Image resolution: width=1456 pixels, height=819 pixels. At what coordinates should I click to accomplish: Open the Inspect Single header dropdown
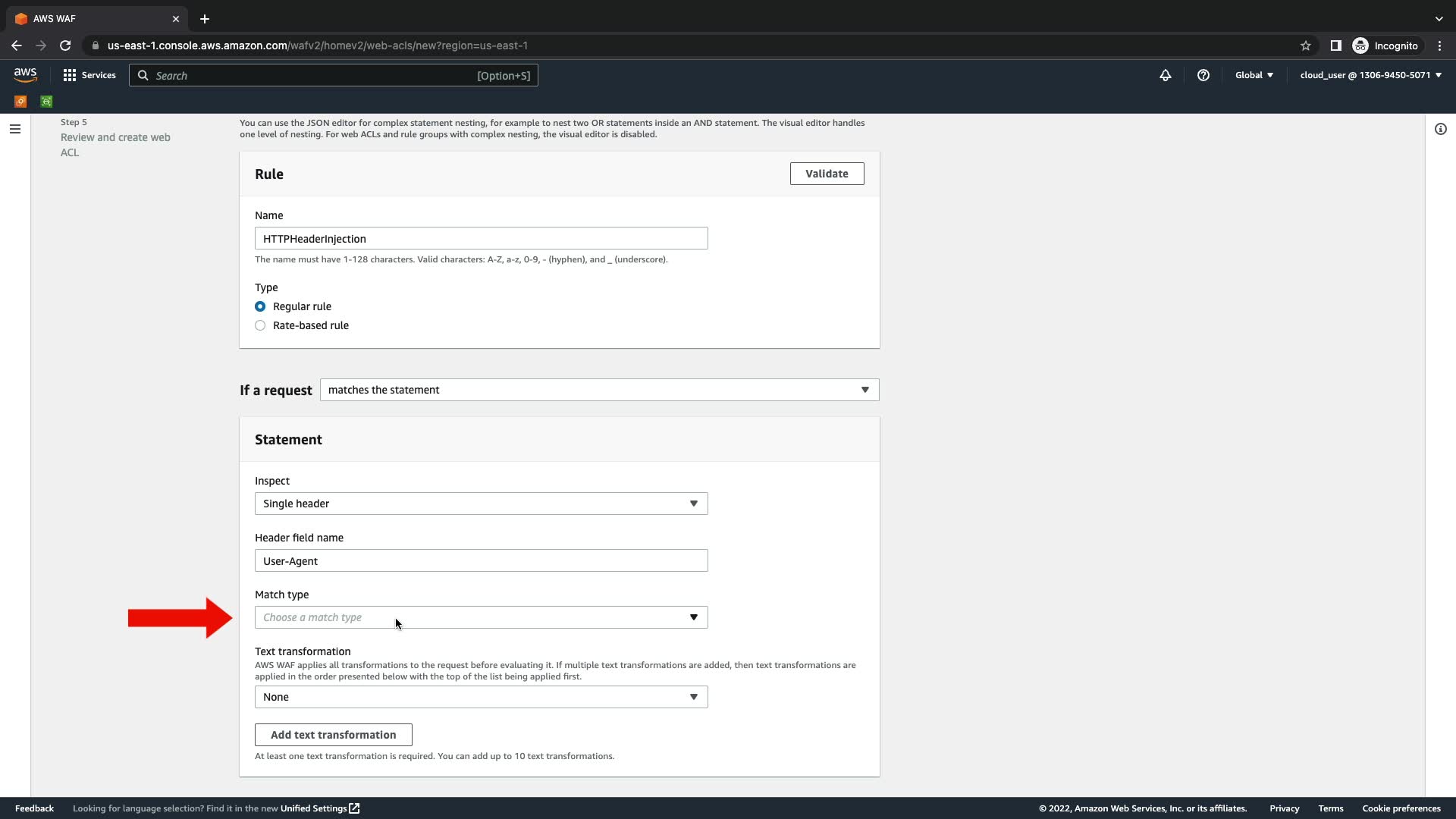pos(481,504)
